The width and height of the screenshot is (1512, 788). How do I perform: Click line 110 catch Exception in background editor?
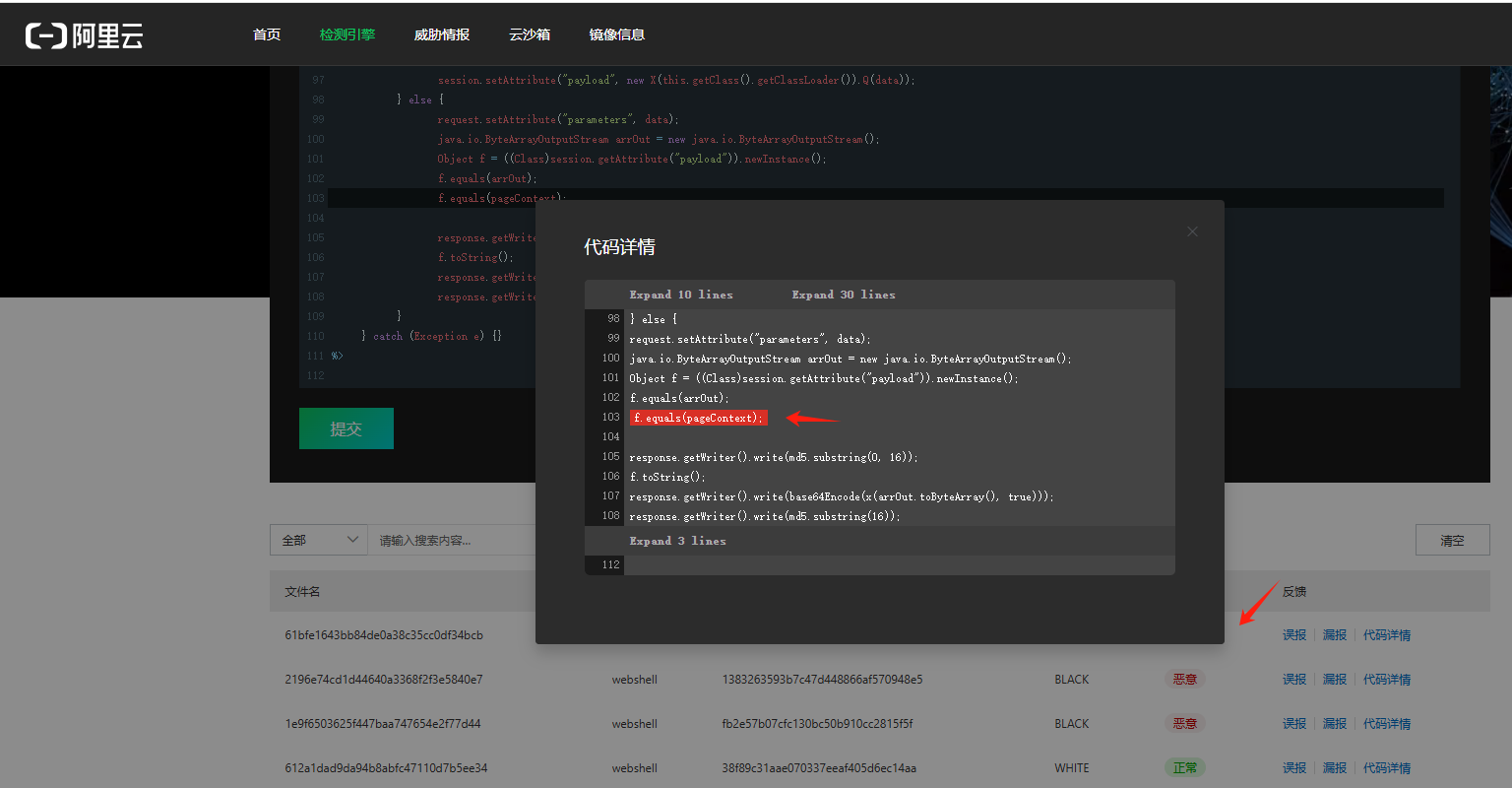point(432,336)
